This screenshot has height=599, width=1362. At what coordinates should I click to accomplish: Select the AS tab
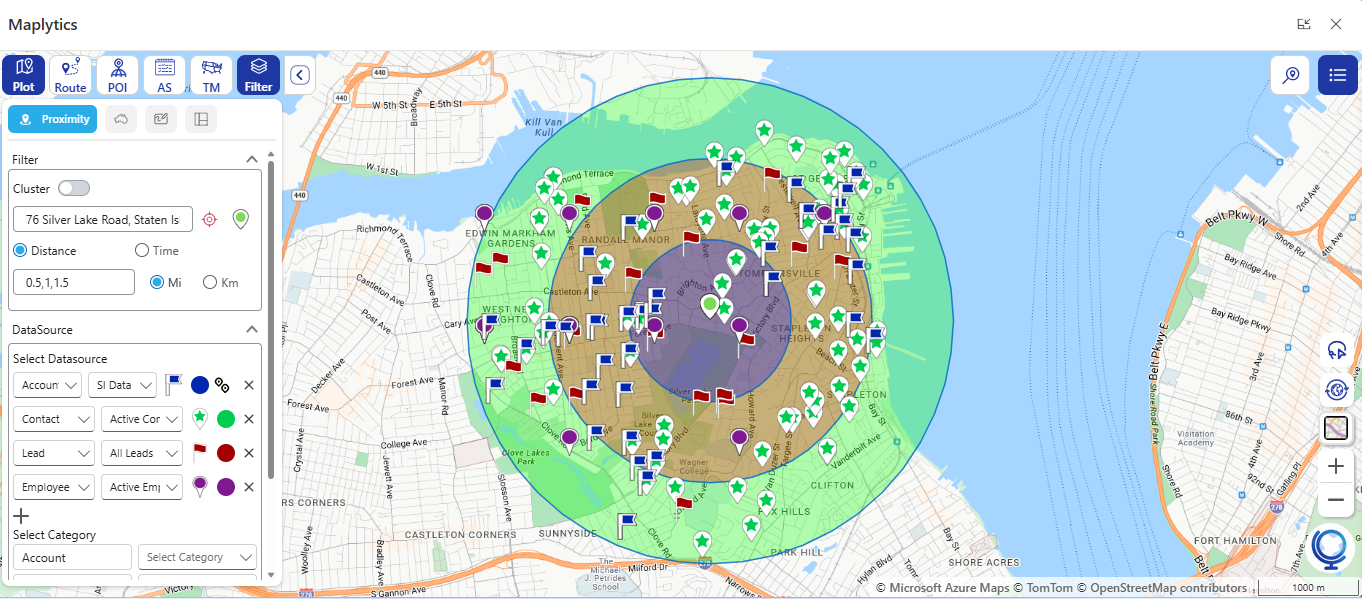164,75
